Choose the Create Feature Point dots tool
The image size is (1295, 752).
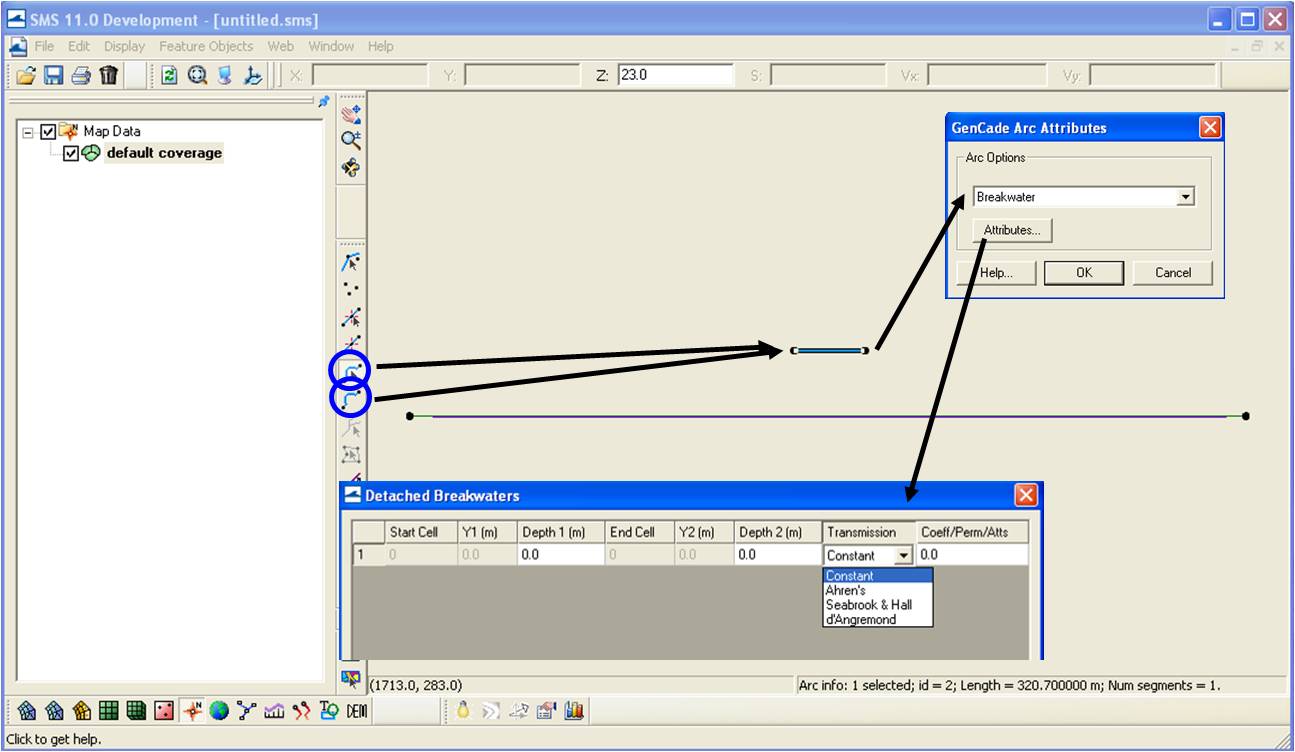351,290
